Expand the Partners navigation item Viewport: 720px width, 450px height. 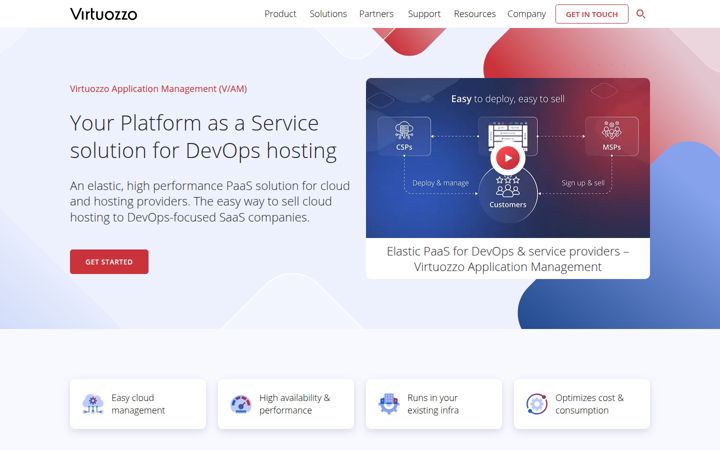(x=376, y=14)
